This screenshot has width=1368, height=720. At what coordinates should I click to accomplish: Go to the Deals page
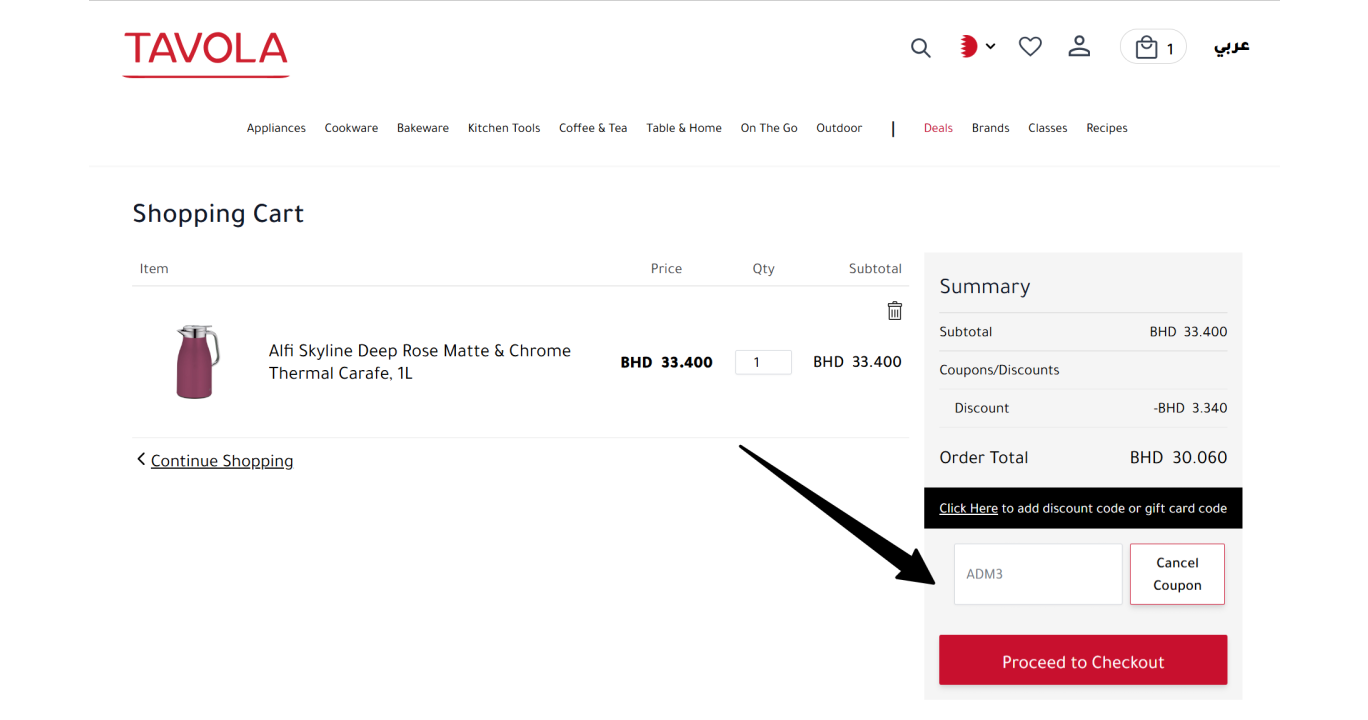pos(938,128)
